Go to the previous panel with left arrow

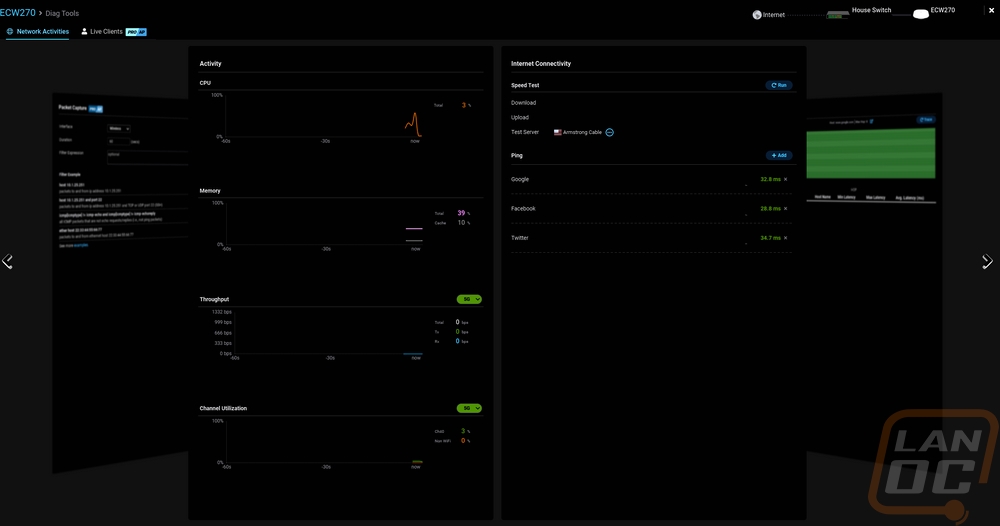[x=8, y=262]
